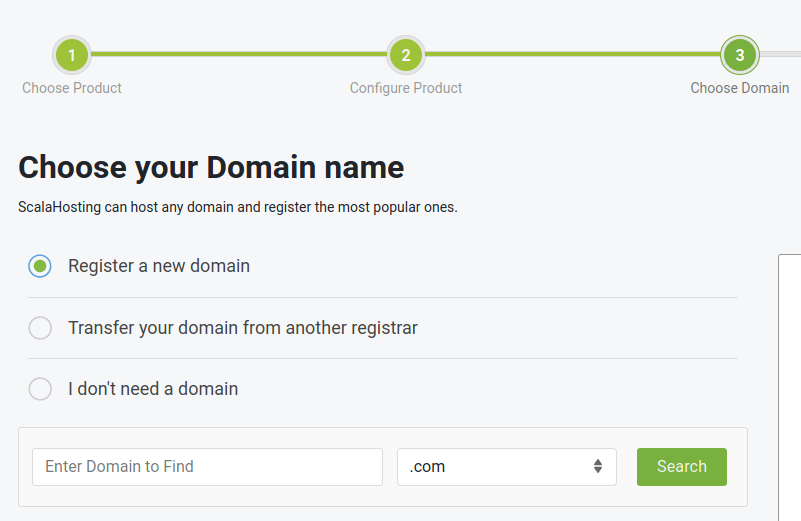The image size is (801, 521).
Task: Click the up-down arrows on the extension selector
Action: (x=597, y=467)
